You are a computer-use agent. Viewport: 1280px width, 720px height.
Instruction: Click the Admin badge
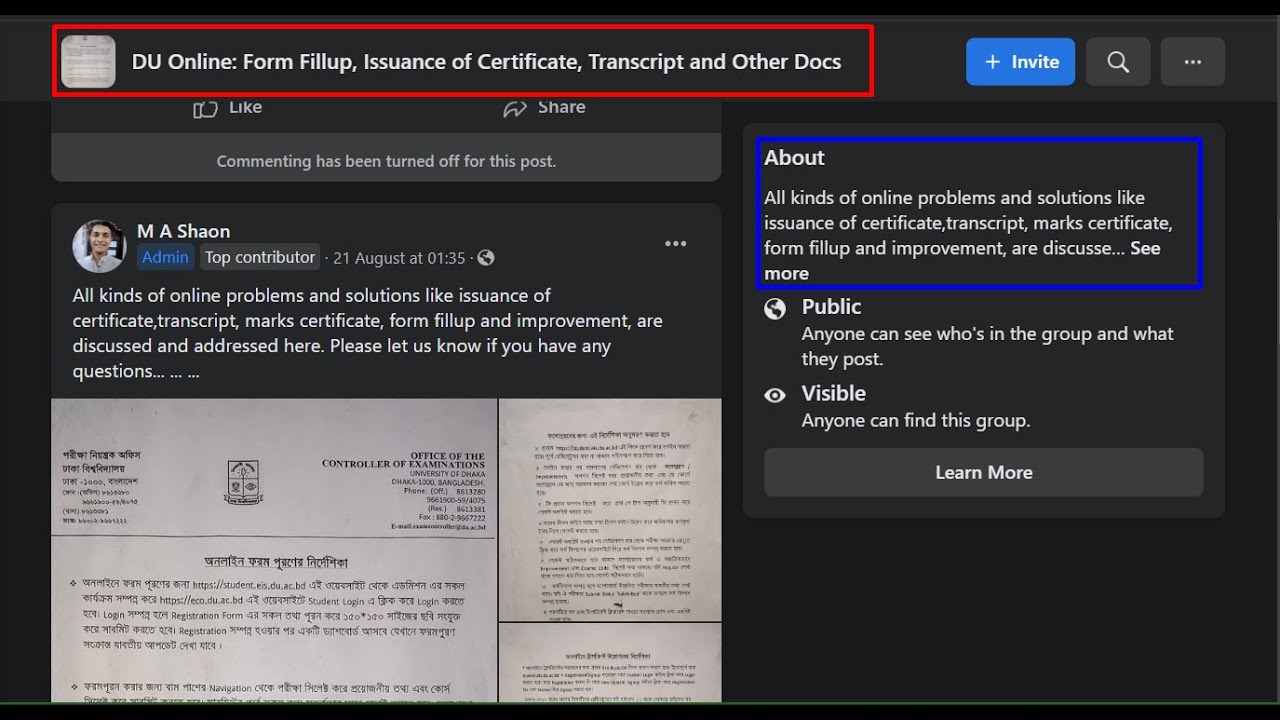165,257
